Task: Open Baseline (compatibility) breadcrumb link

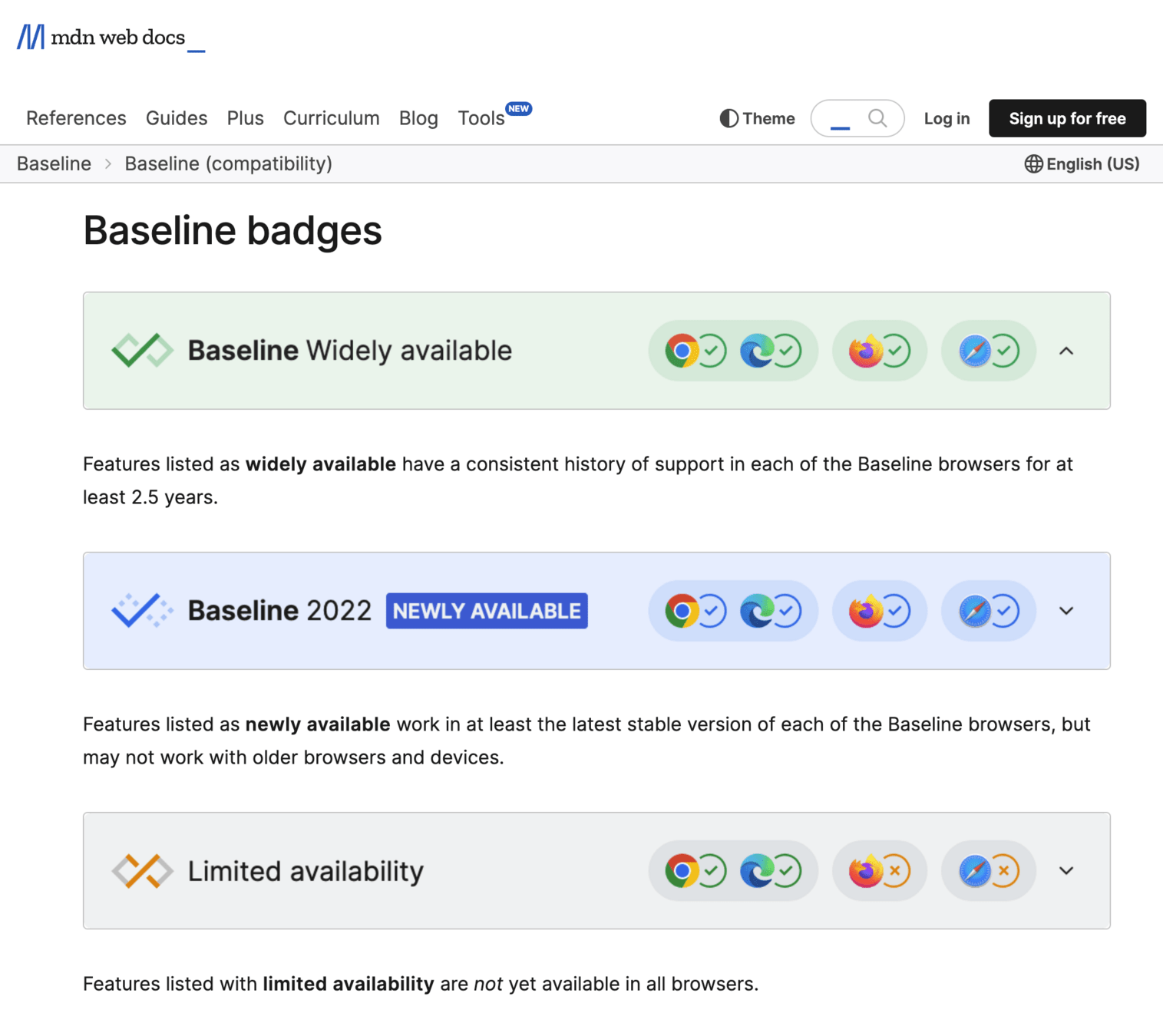Action: click(x=228, y=163)
